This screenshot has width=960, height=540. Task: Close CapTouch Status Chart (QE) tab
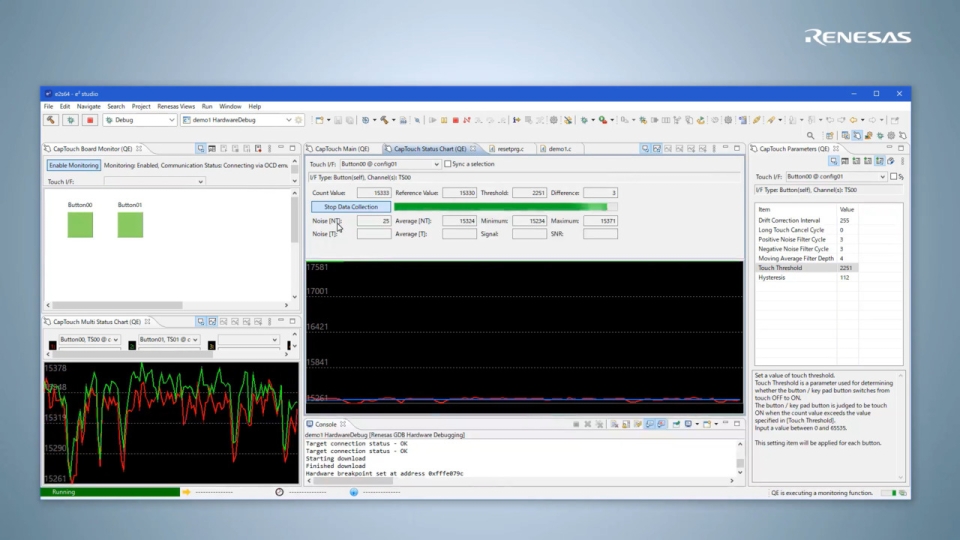click(x=473, y=149)
